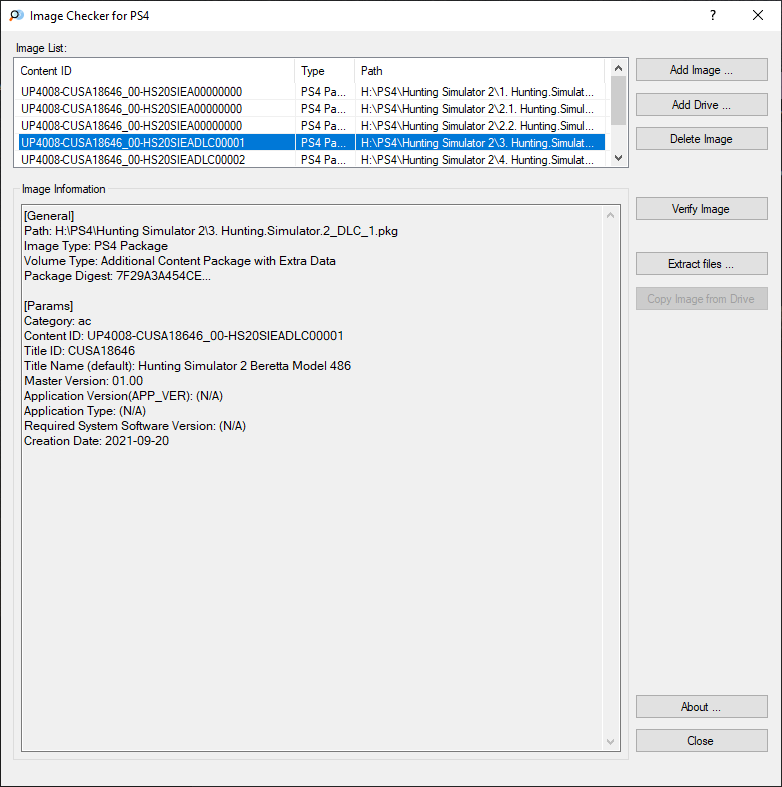Click the info panel scroll down arrow
Image resolution: width=782 pixels, height=787 pixels.
tap(610, 741)
